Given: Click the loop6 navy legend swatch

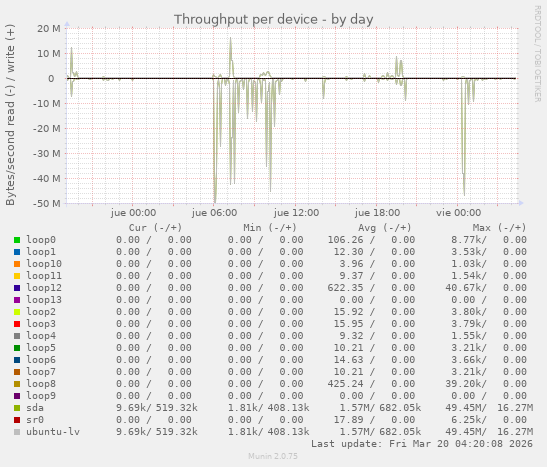Looking at the screenshot, I should [x=17, y=360].
